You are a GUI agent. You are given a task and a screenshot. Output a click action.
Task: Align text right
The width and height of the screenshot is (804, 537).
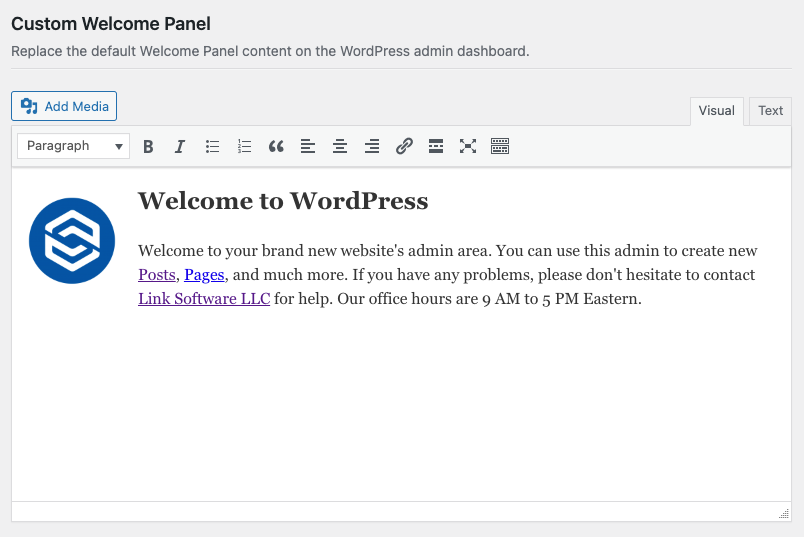(372, 147)
